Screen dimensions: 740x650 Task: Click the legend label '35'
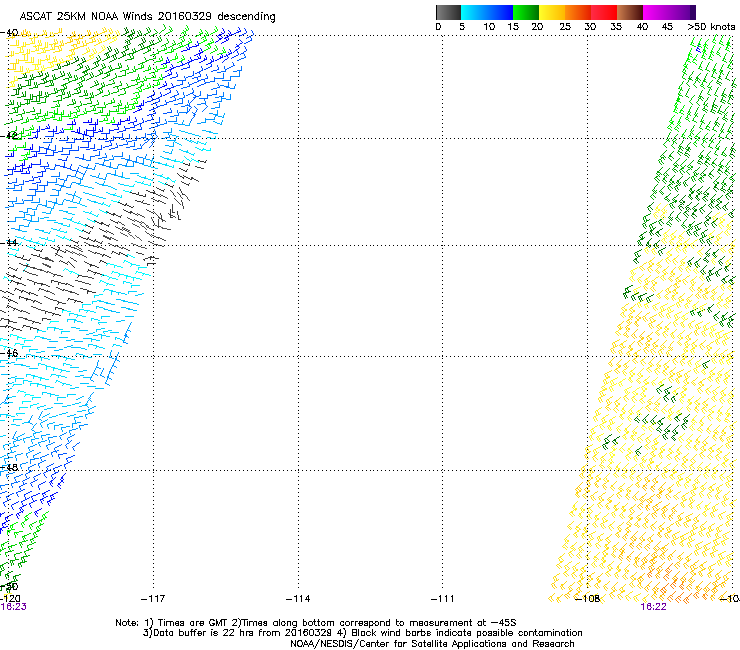[616, 27]
